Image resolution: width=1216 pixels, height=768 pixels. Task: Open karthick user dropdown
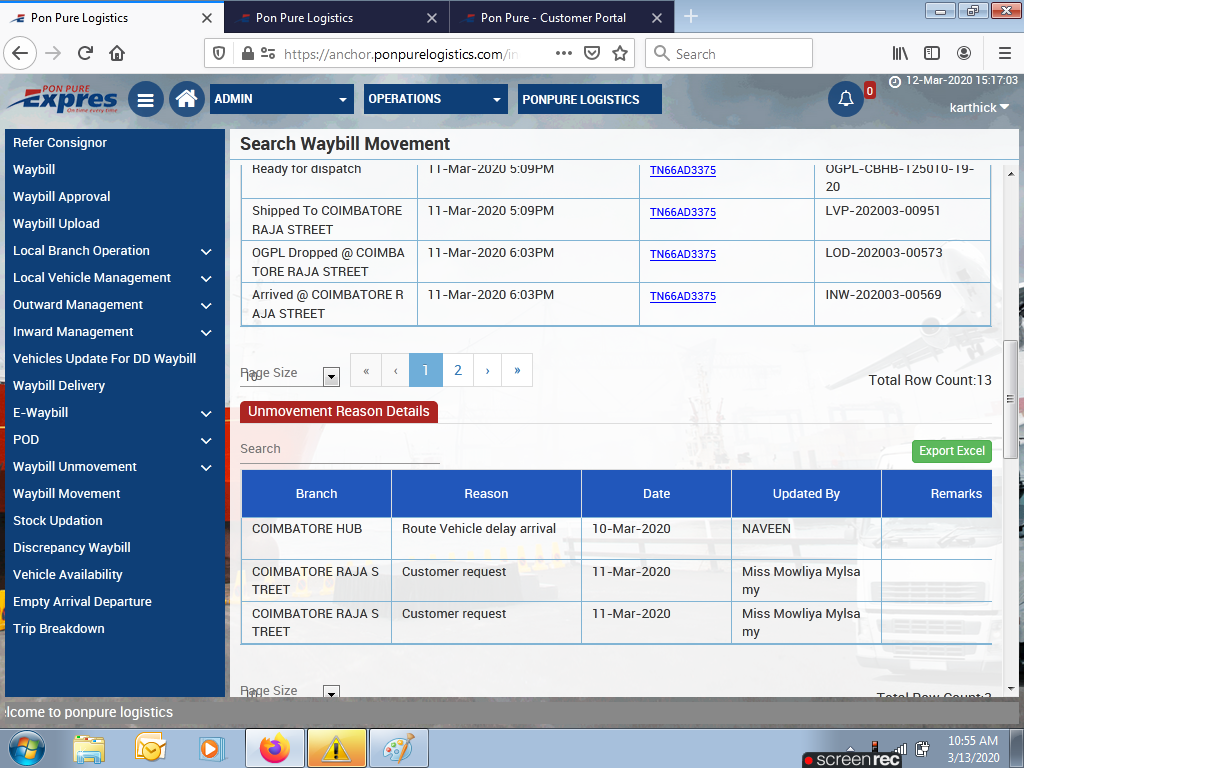tap(979, 107)
